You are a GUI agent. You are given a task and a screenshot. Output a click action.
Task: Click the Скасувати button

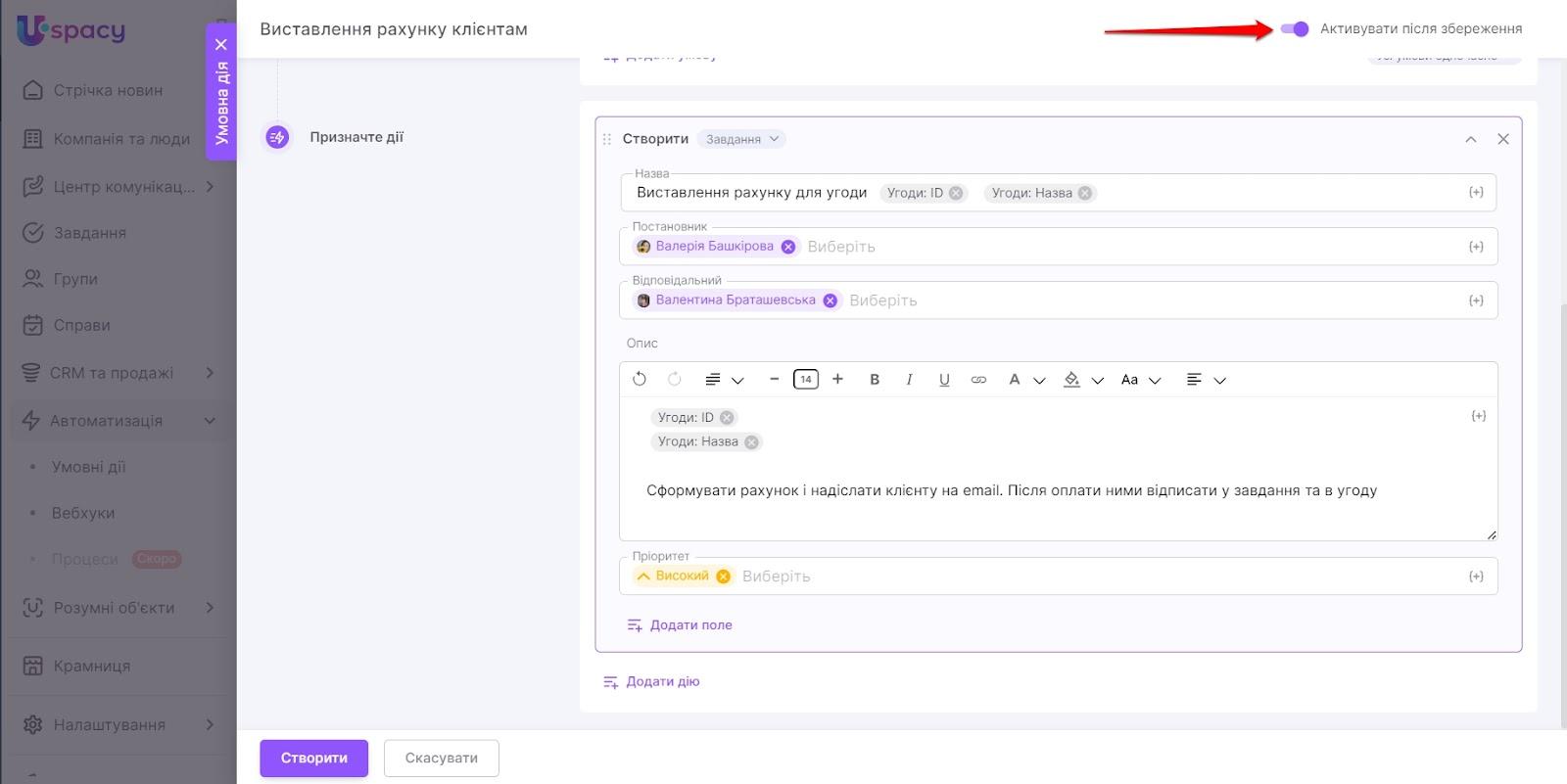click(x=441, y=758)
